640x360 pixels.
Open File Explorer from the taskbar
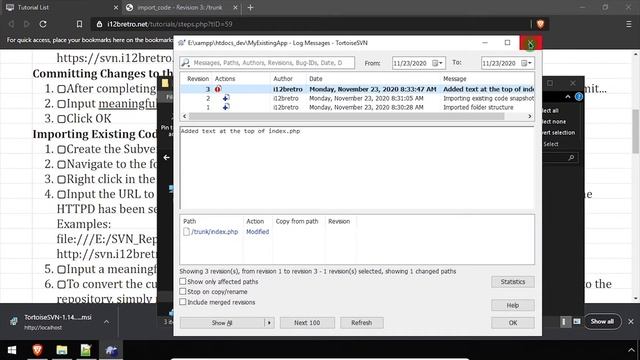click(62, 350)
